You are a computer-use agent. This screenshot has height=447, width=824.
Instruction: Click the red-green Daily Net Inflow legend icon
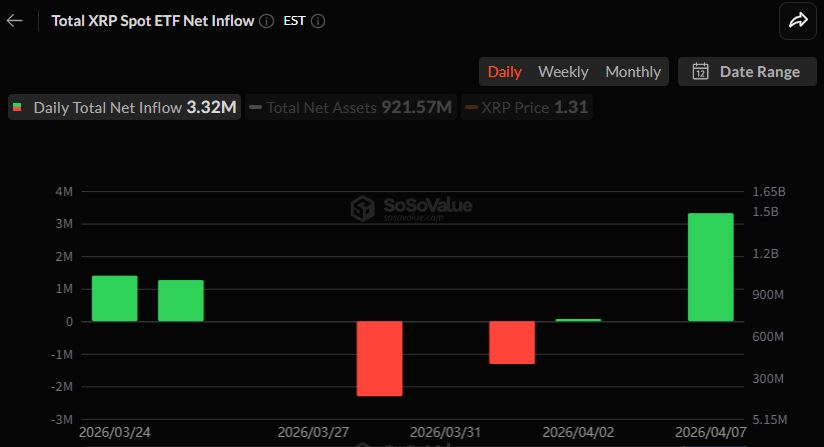pyautogui.click(x=17, y=108)
